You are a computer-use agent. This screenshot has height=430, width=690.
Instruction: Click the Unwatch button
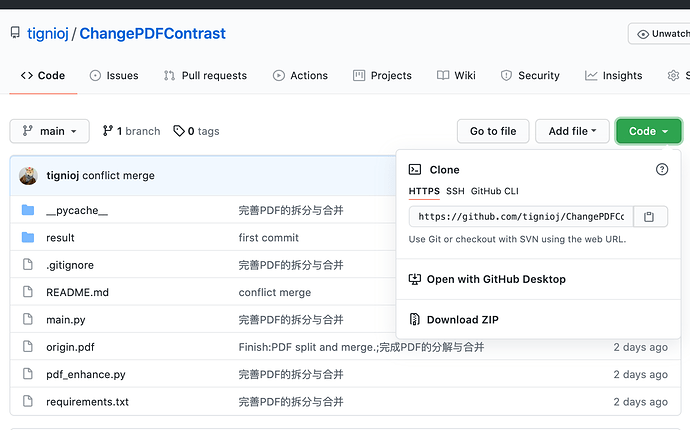(x=660, y=34)
